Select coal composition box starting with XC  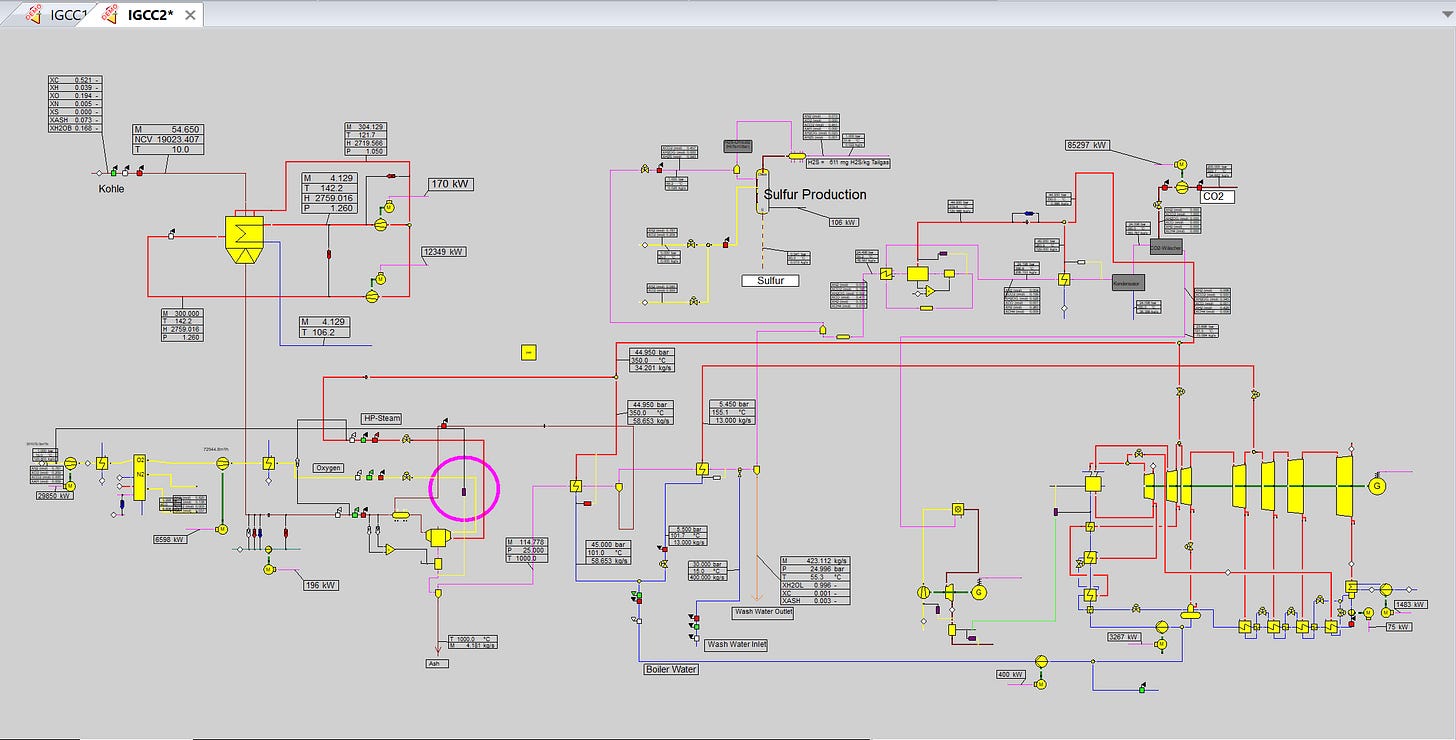[74, 104]
